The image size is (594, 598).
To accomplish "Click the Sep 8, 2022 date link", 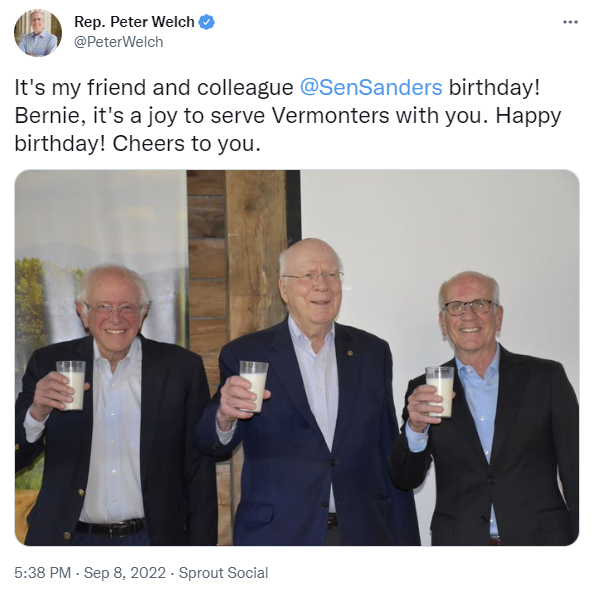I will [125, 573].
